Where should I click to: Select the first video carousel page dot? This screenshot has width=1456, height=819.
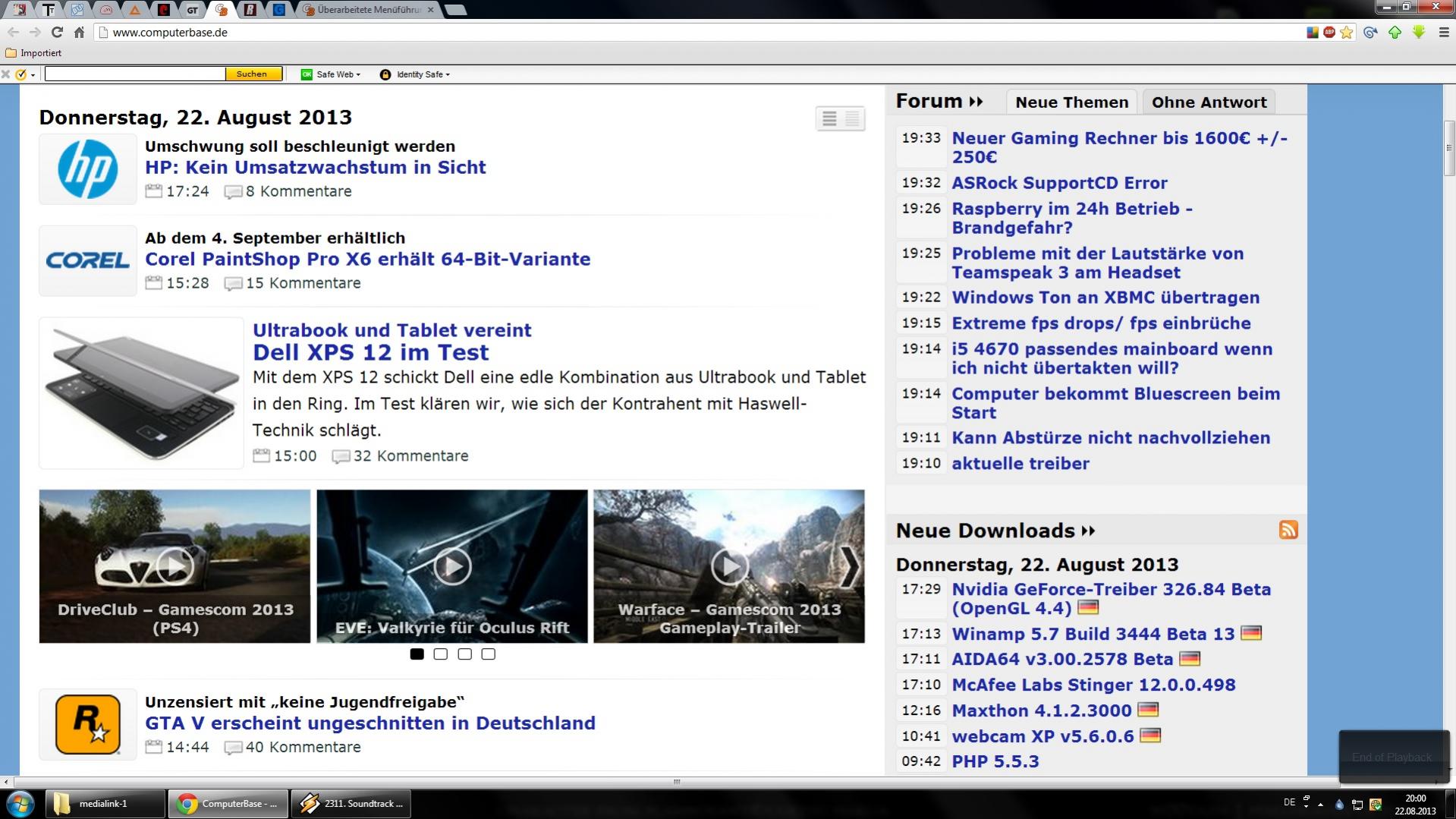click(x=417, y=654)
